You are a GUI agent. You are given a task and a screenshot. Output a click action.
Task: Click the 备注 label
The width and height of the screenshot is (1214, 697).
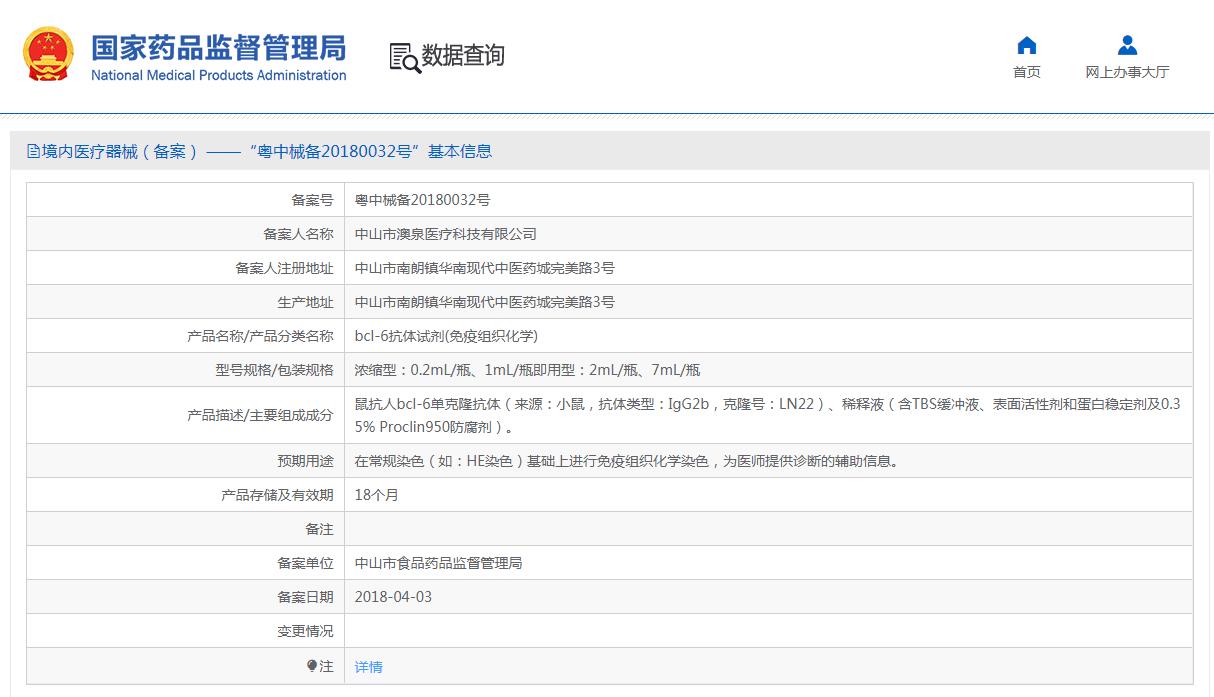[x=319, y=529]
